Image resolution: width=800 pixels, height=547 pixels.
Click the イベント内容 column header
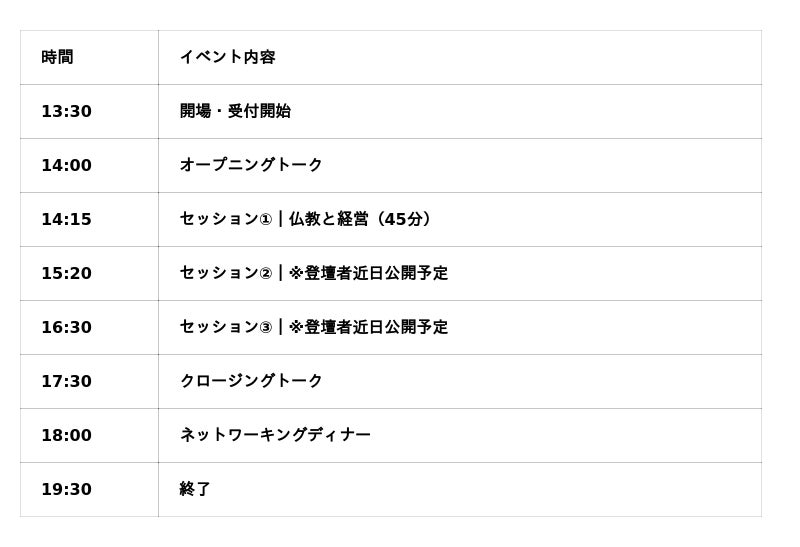click(227, 58)
